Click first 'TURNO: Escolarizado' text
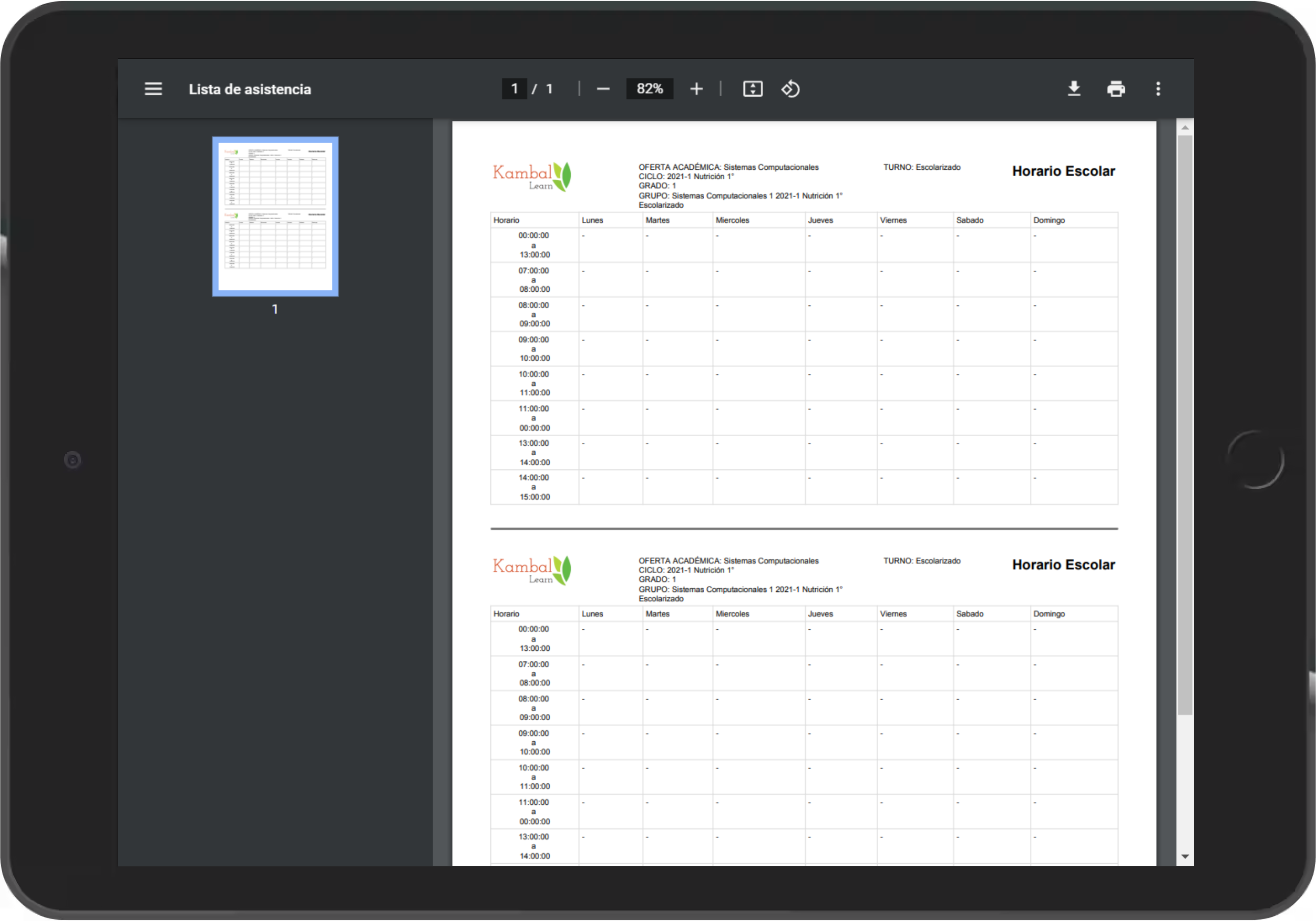The width and height of the screenshot is (1316, 921). click(922, 168)
